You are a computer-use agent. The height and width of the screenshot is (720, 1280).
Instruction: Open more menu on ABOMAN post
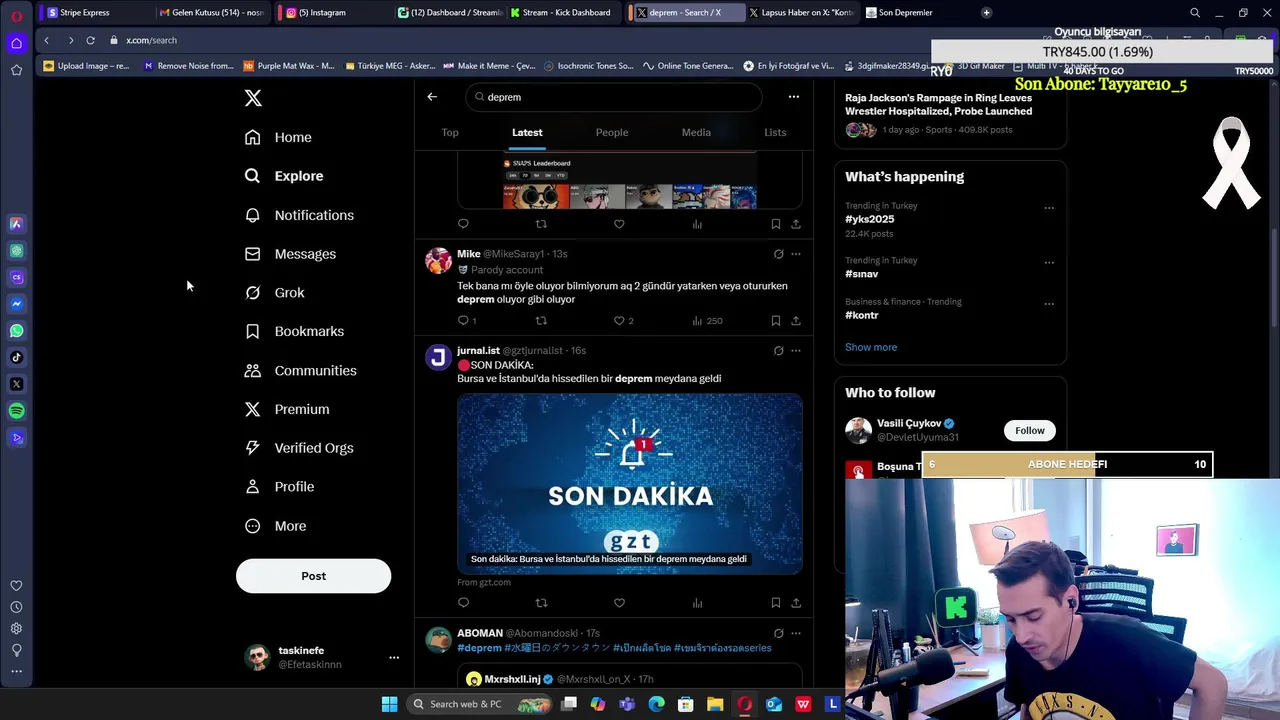[796, 633]
